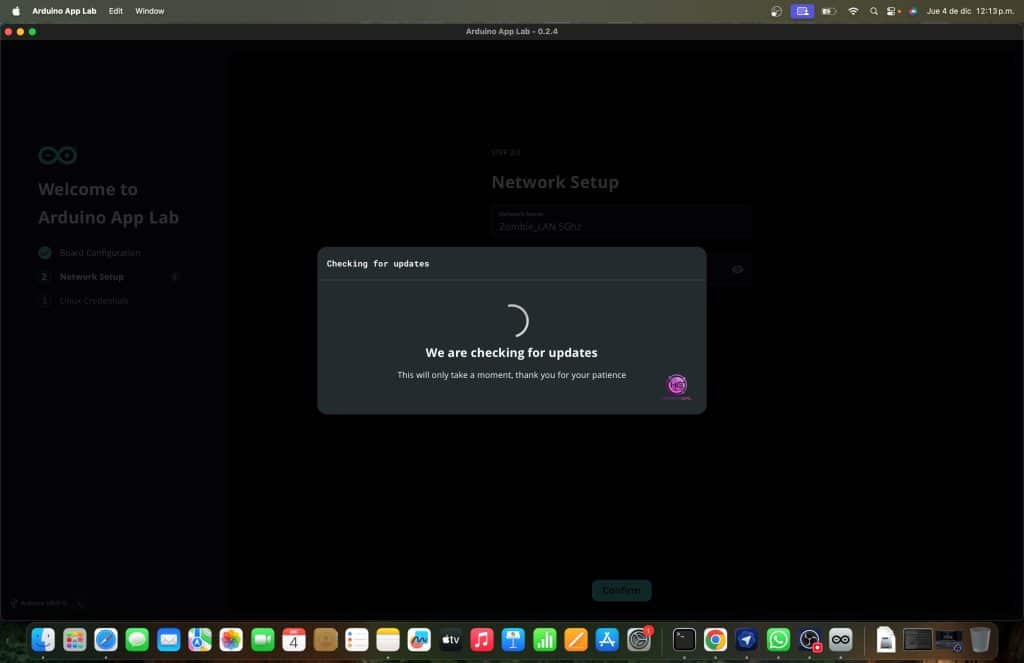Open the Mail app in the dock
Viewport: 1024px width, 663px height.
click(168, 639)
